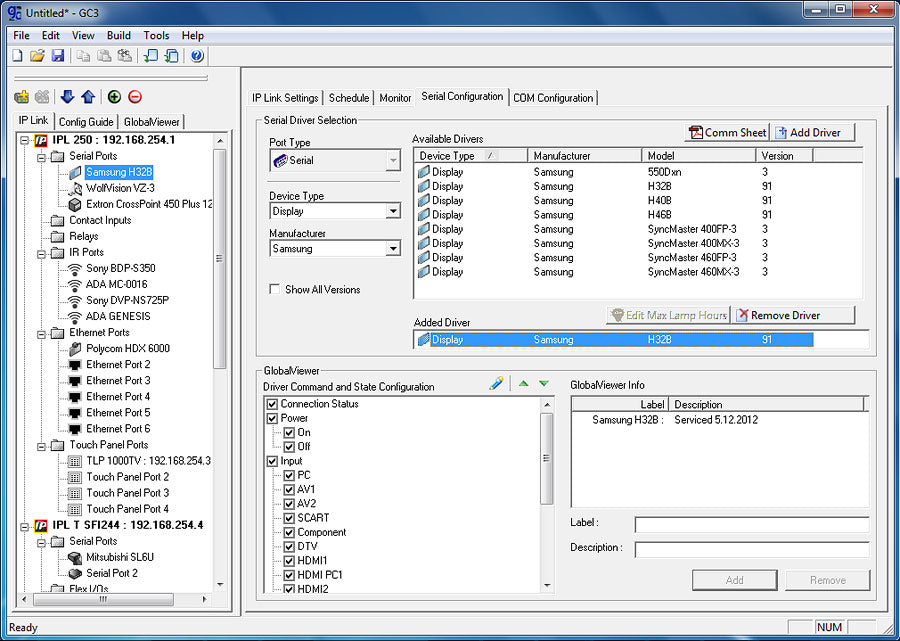This screenshot has width=900, height=641.
Task: Uncheck the Power checkbox
Action: tap(273, 418)
